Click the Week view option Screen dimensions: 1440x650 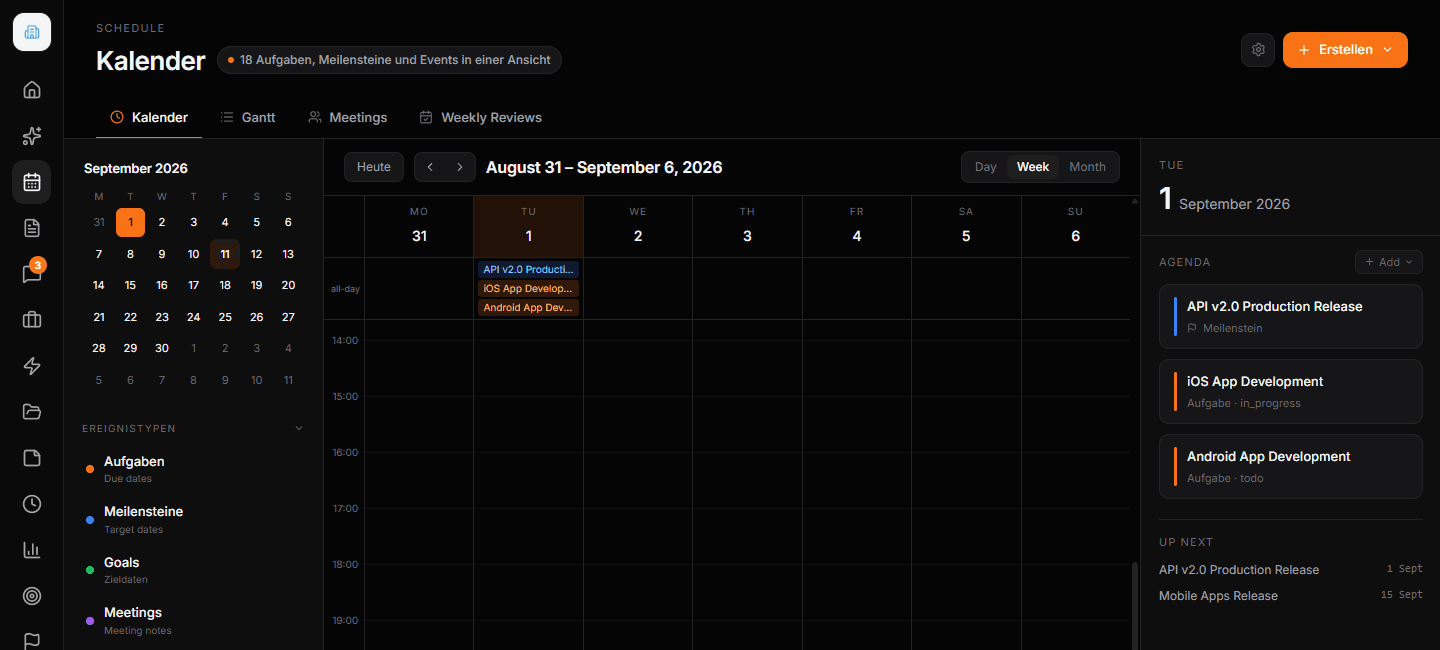pyautogui.click(x=1033, y=167)
